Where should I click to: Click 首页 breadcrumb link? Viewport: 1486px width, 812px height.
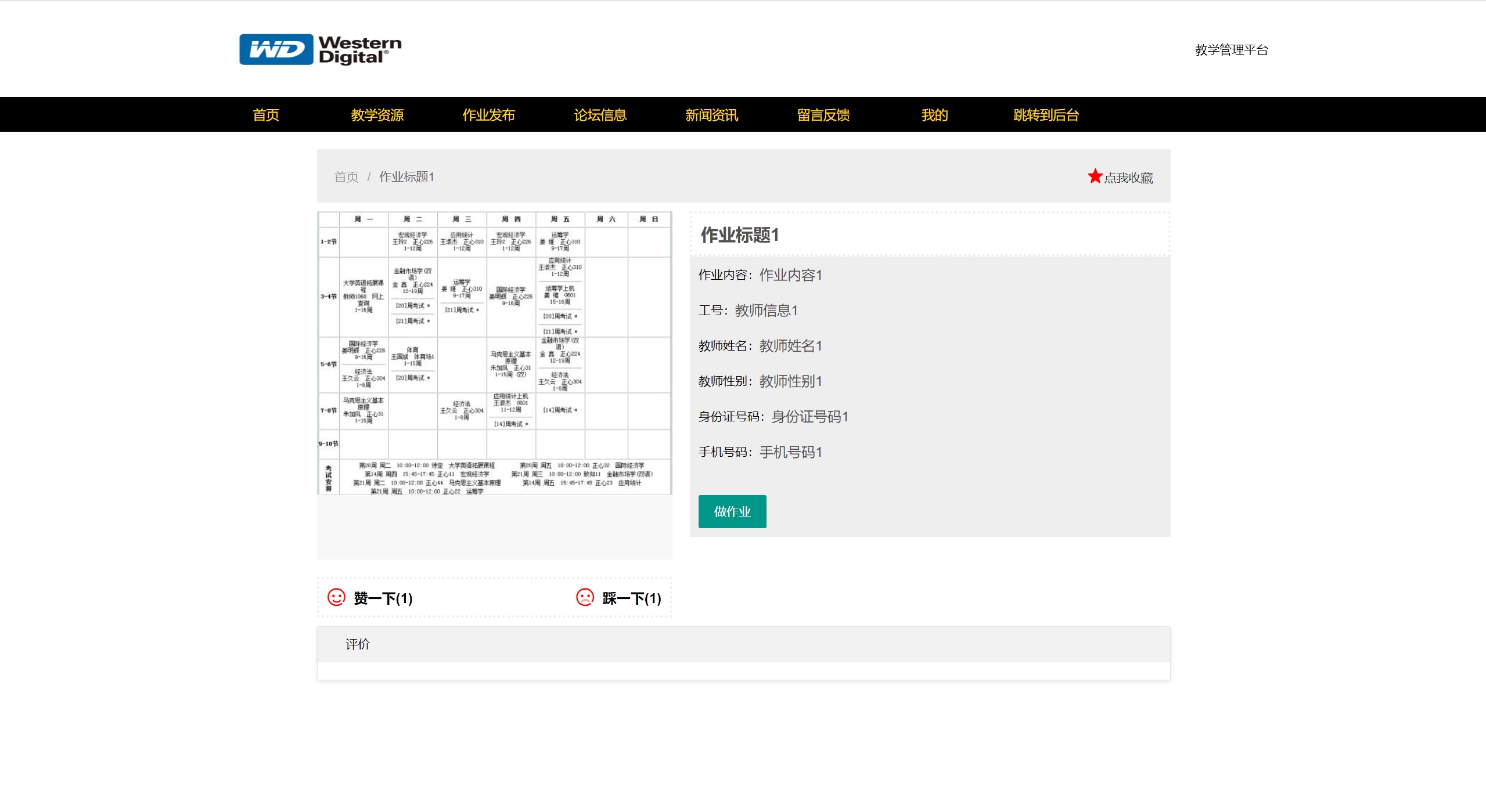point(346,177)
